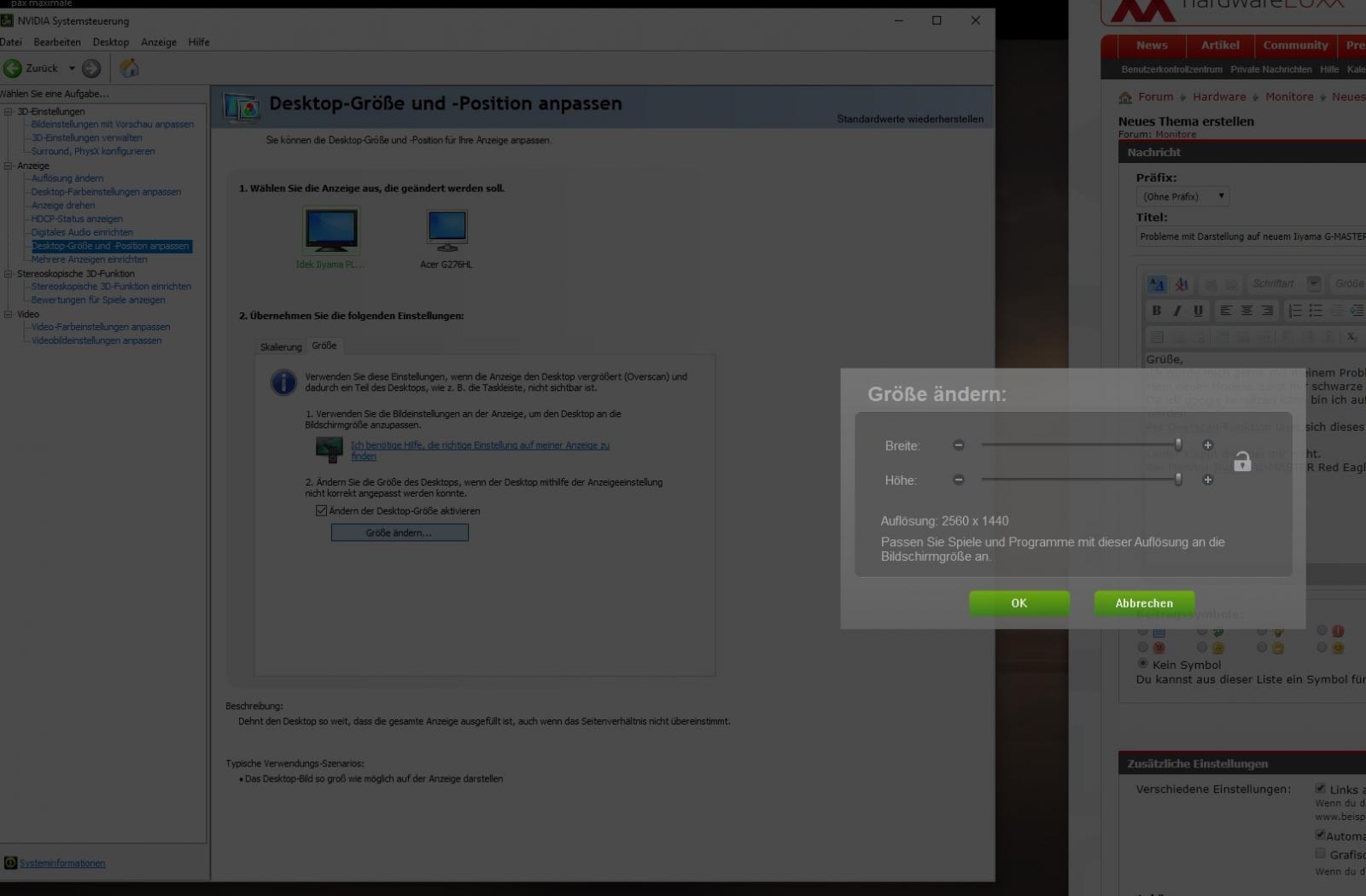The width and height of the screenshot is (1366, 896).
Task: Toggle bold formatting in forum editor
Action: [1157, 311]
